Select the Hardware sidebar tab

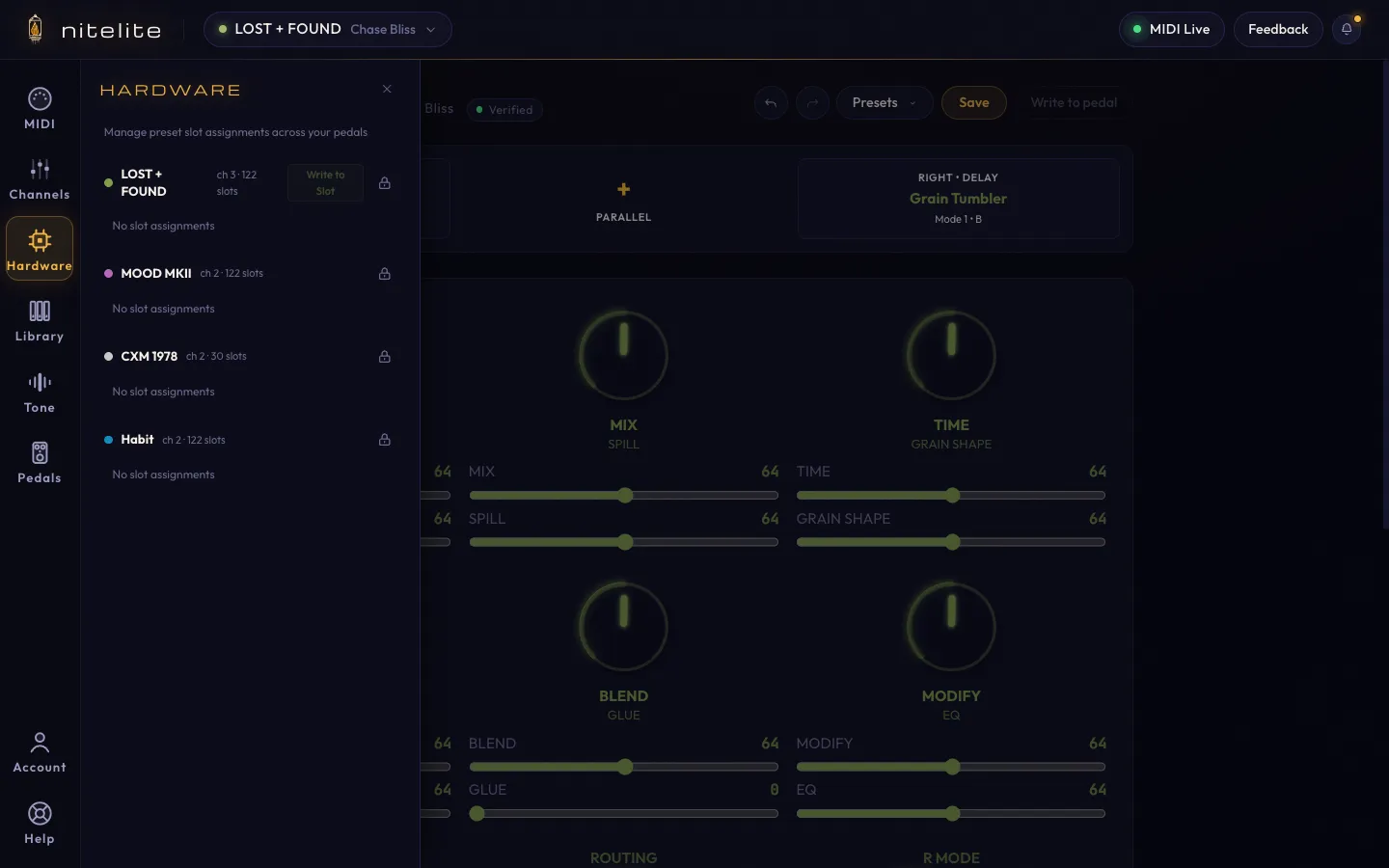click(x=40, y=249)
